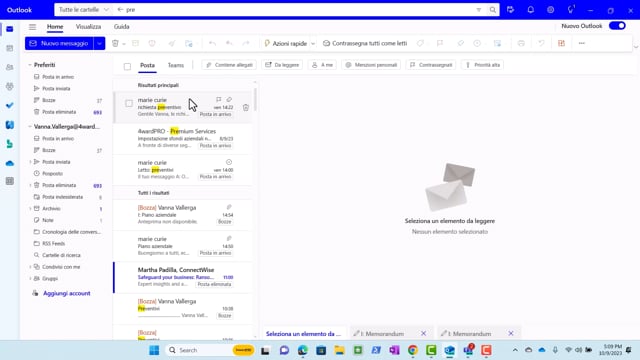The height and width of the screenshot is (360, 640).
Task: Enable the Contiene allegati filter
Action: pyautogui.click(x=229, y=65)
